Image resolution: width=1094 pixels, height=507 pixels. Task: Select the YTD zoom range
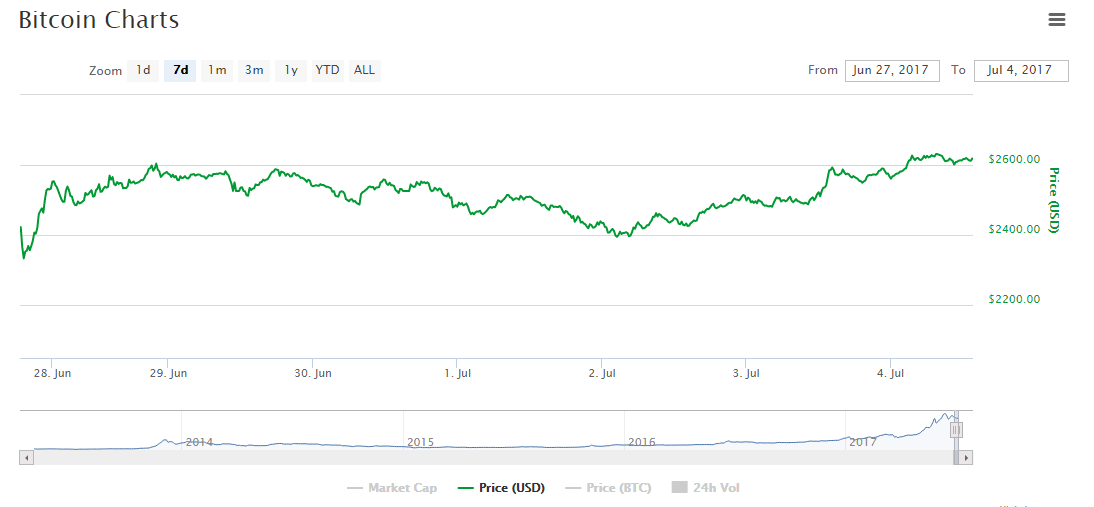pos(327,70)
